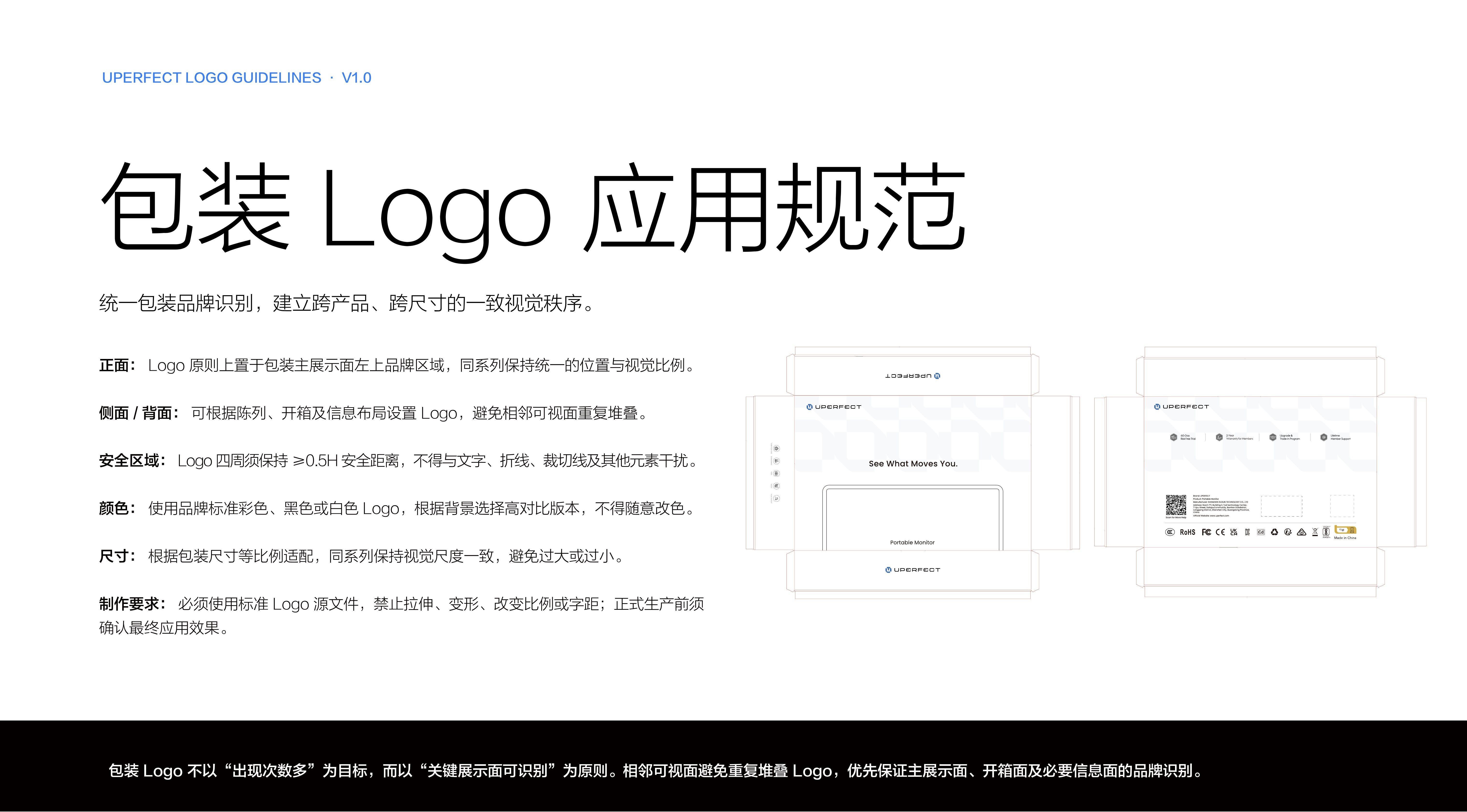
Task: Click the subtitle starting 统一包装品牌识别
Action: 347,303
